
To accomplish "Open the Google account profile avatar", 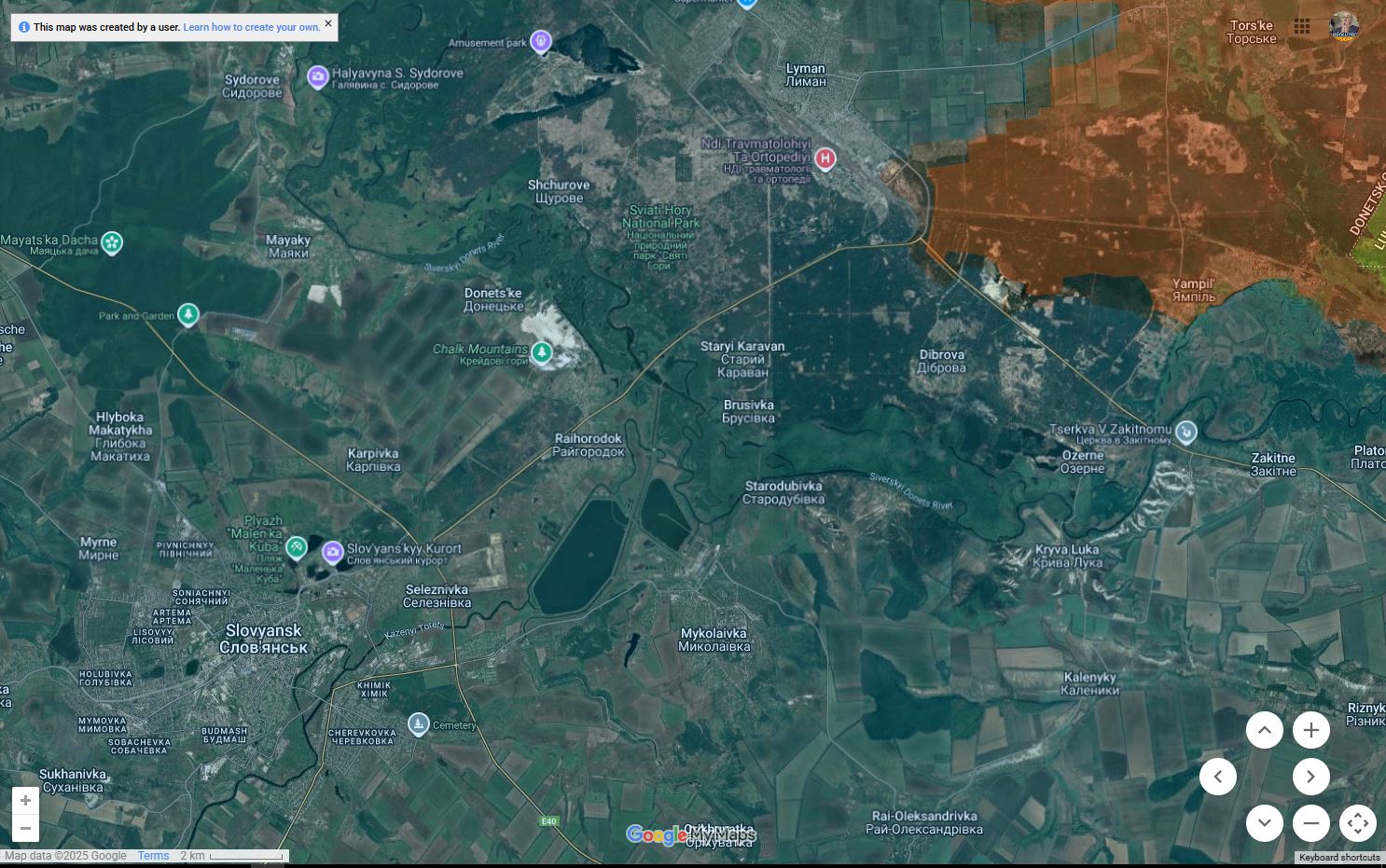I will 1344,27.
